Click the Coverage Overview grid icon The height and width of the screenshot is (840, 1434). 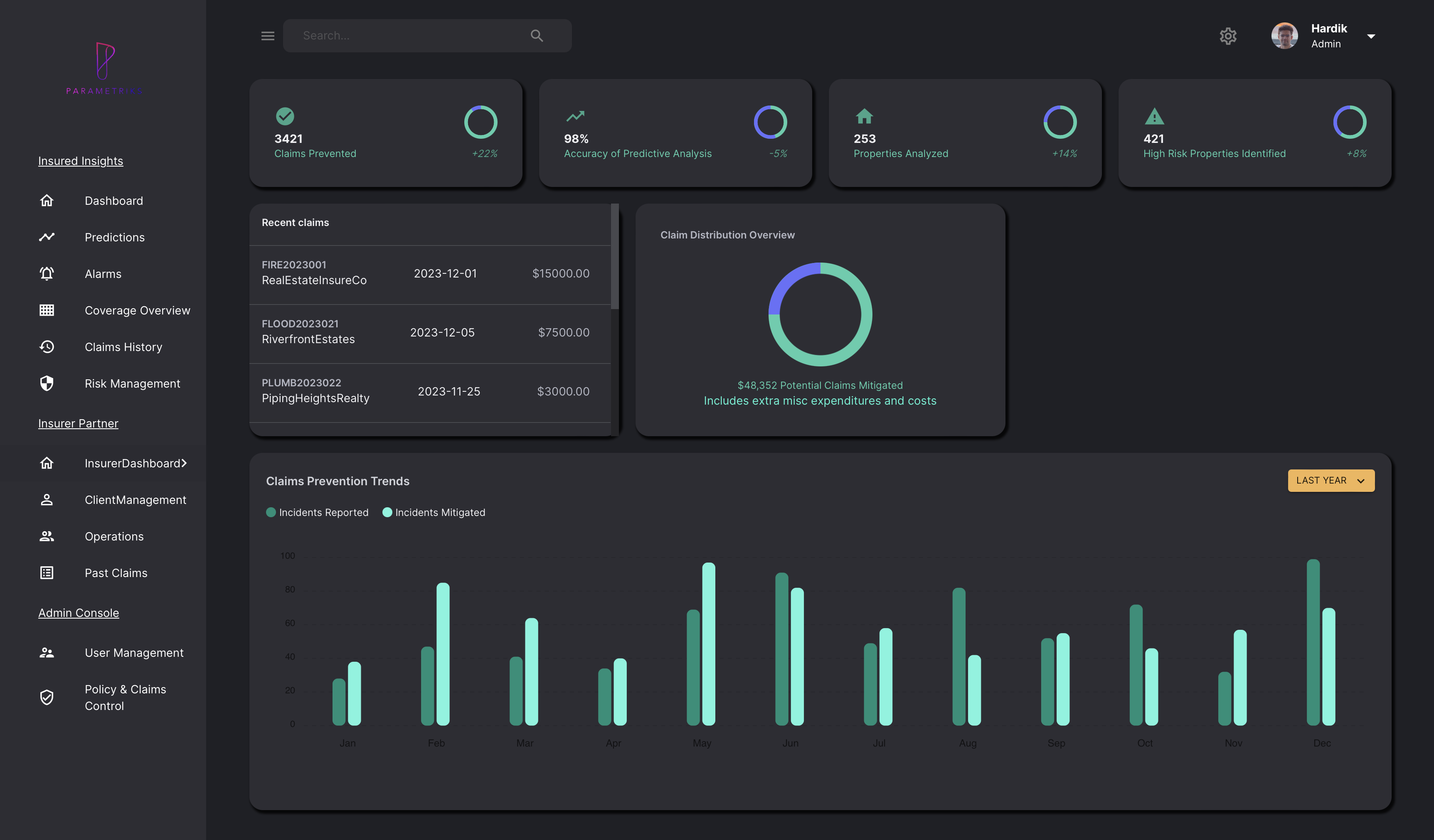(x=47, y=310)
